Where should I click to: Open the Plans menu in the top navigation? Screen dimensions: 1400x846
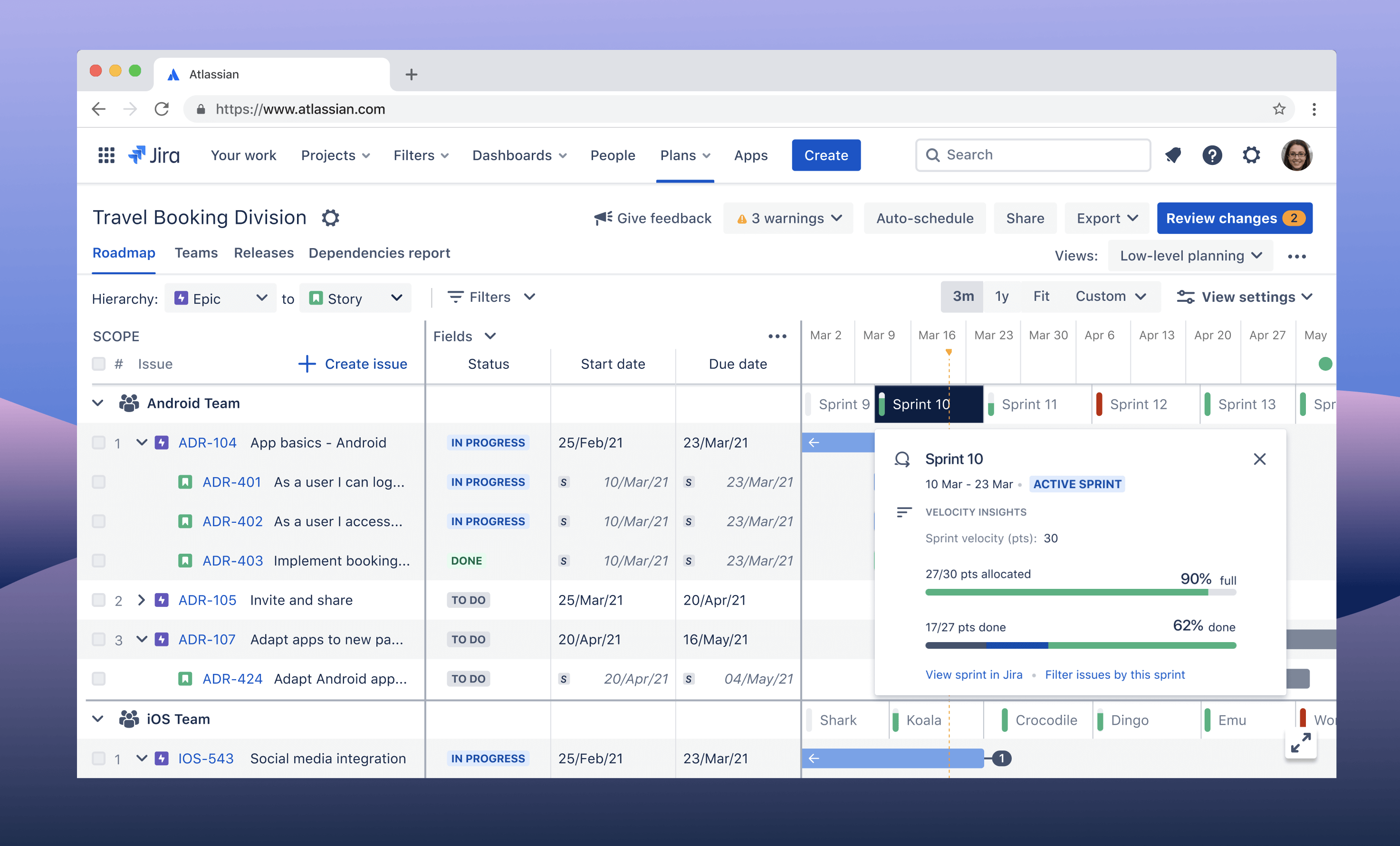coord(685,155)
